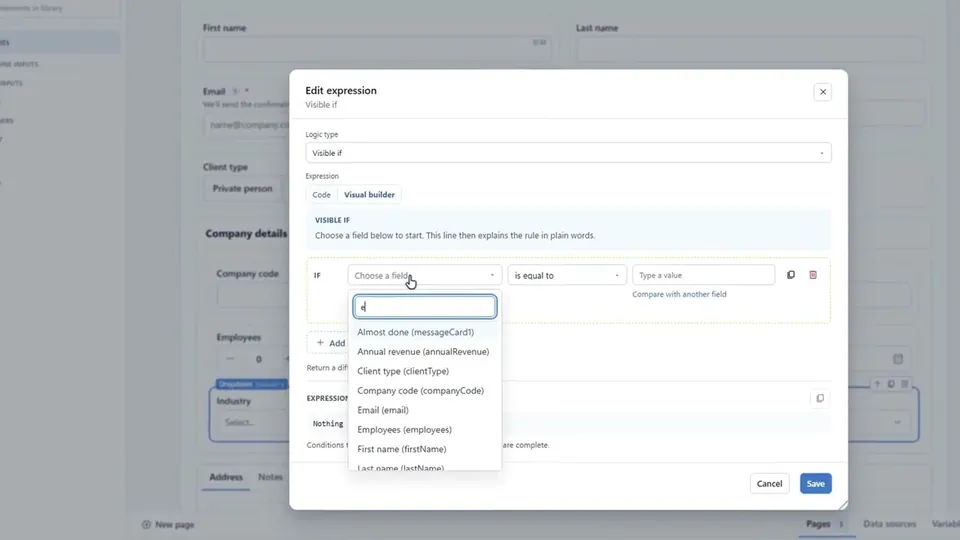Select the Private person client type
This screenshot has height=540, width=960.
242,189
